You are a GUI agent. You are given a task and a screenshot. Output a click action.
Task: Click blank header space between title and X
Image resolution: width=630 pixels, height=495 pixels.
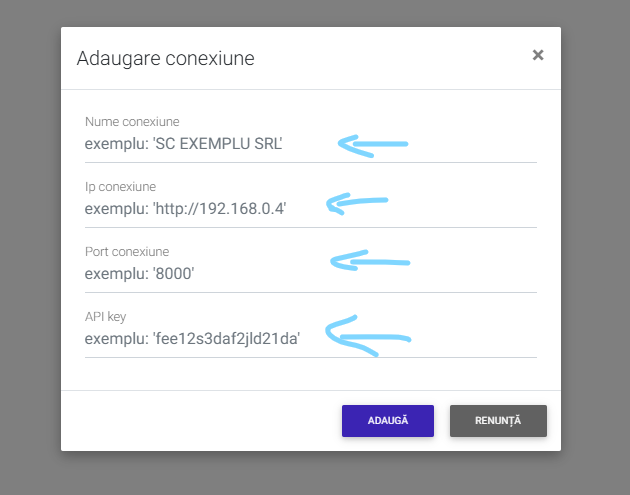pos(400,58)
